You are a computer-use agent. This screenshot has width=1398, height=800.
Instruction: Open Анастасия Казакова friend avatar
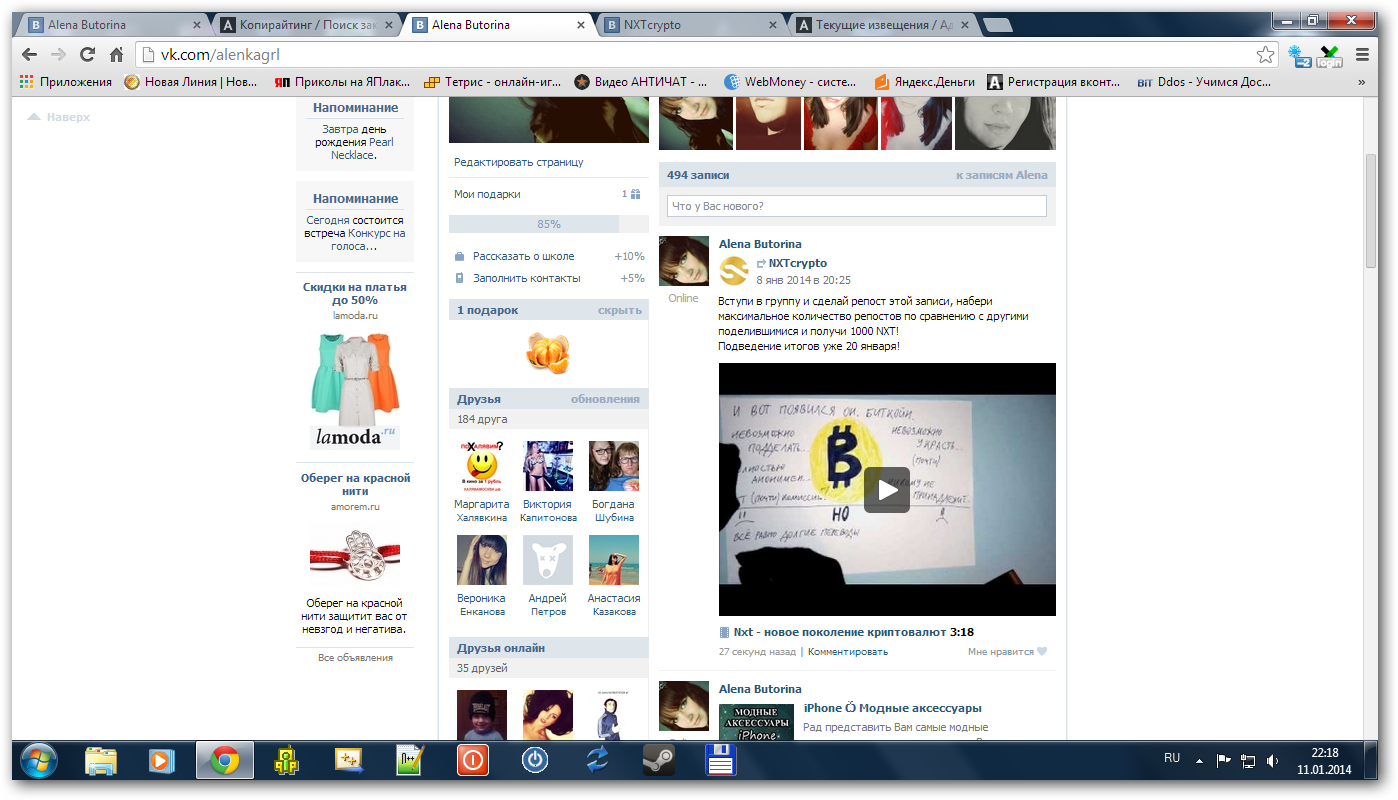point(614,560)
